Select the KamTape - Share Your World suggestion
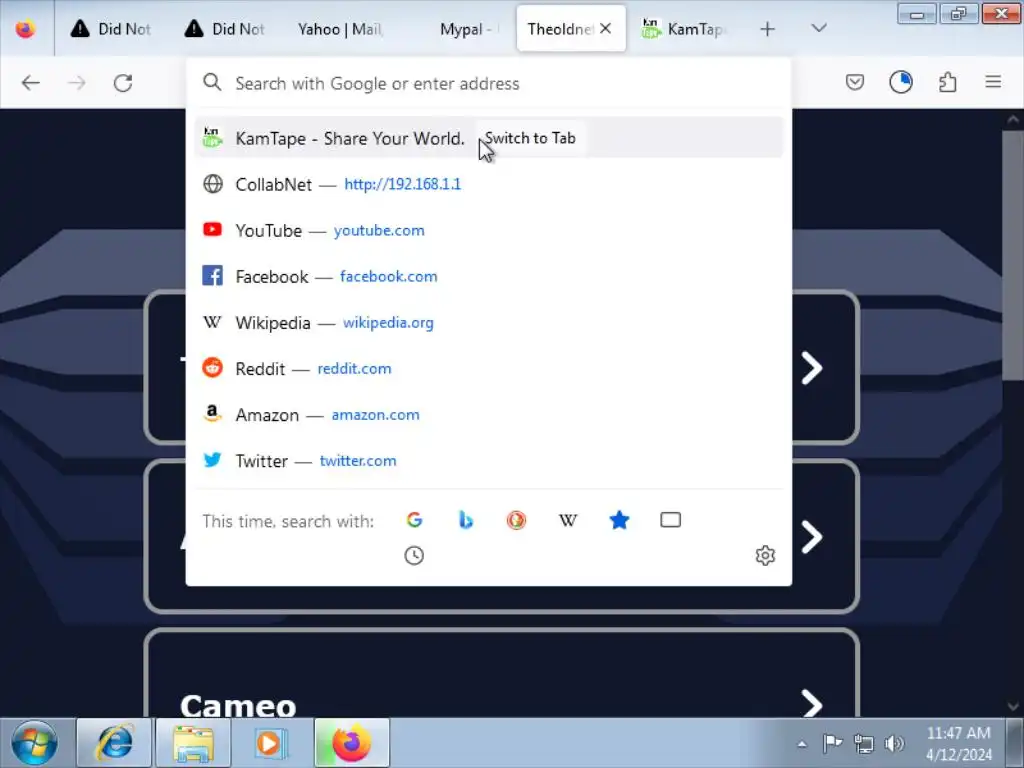The image size is (1024, 768). coord(488,138)
